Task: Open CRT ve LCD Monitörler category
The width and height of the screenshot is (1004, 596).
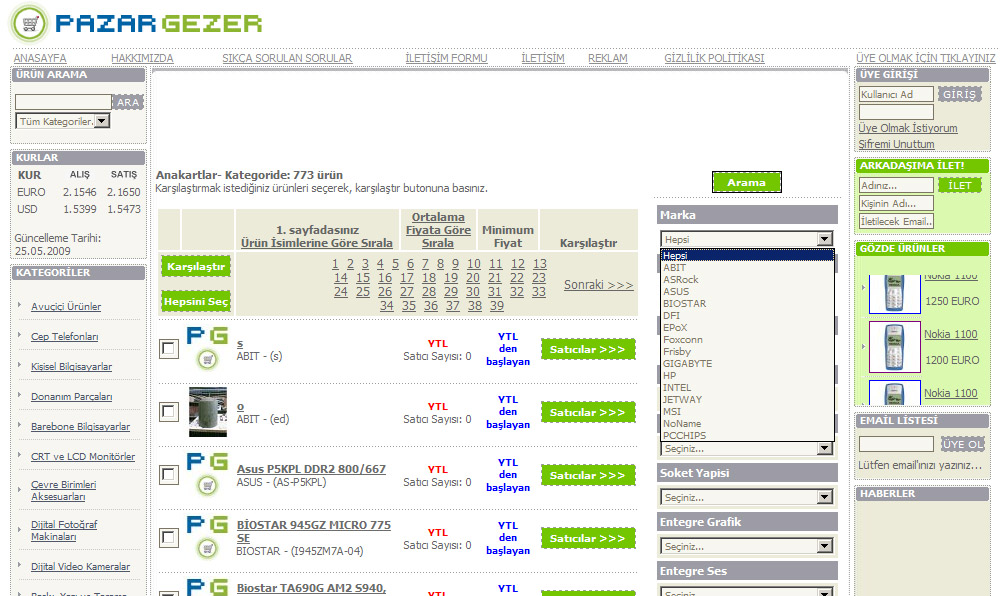Action: point(83,457)
